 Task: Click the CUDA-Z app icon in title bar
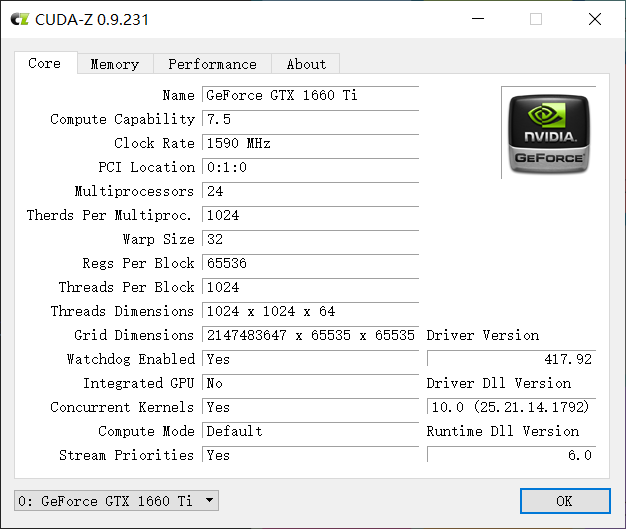[x=20, y=19]
